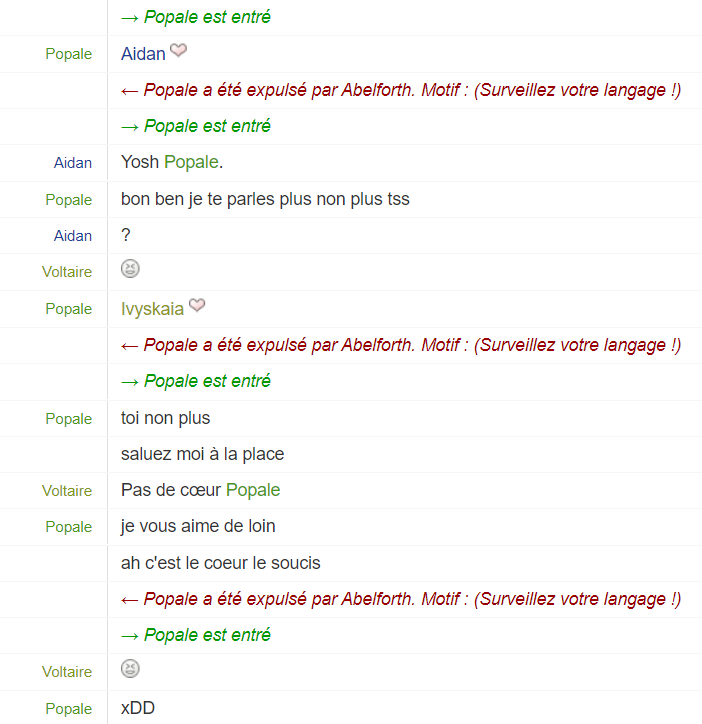This screenshot has width=702, height=724.
Task: Select the Popale mention in "Pas de cœur Popale"
Action: 253,490
